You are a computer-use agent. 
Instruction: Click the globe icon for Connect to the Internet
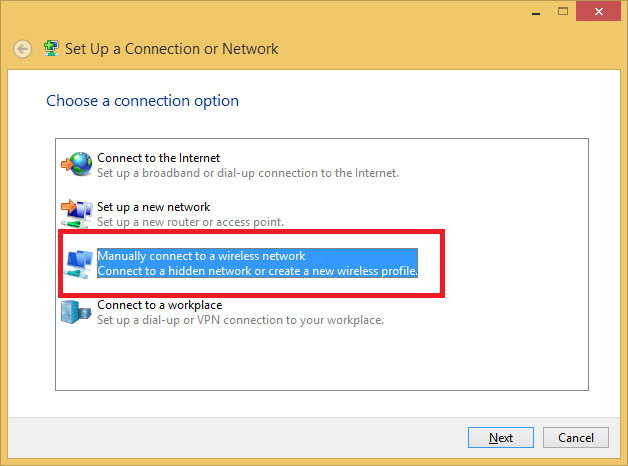[76, 164]
